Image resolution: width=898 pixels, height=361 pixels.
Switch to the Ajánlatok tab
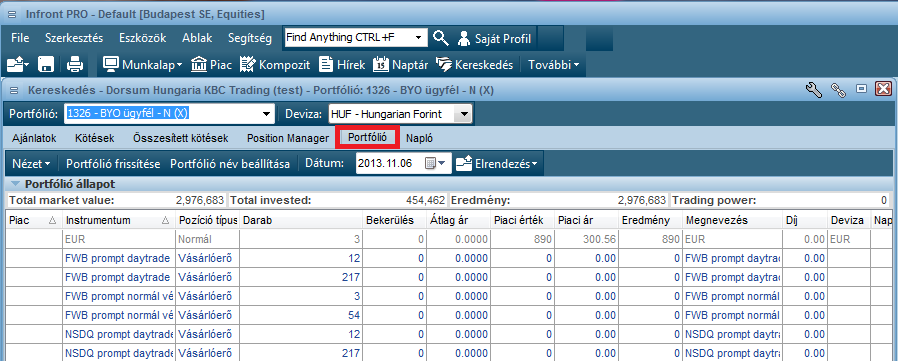click(x=33, y=138)
